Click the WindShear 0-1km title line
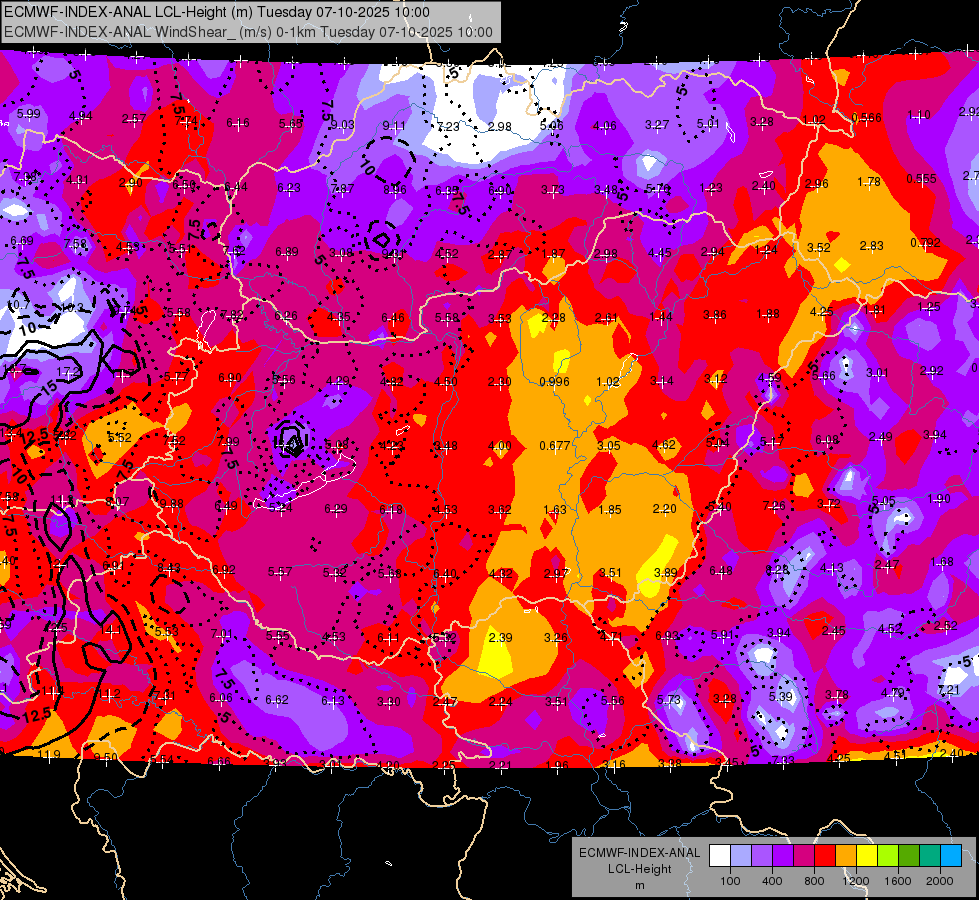 (x=248, y=32)
